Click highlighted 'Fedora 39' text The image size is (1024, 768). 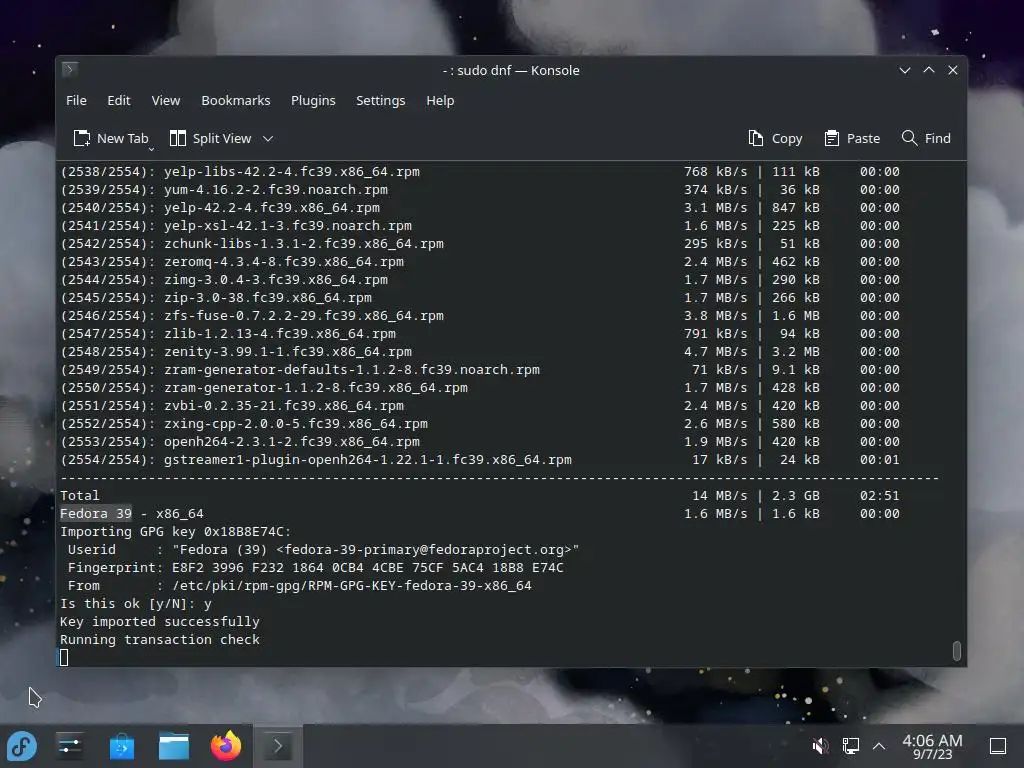(x=96, y=513)
